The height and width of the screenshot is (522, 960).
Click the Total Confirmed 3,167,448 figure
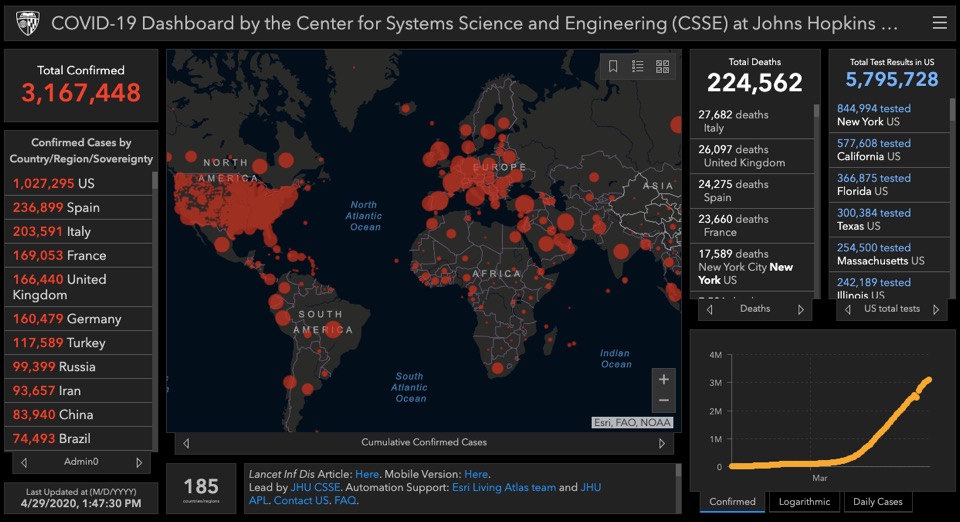81,93
